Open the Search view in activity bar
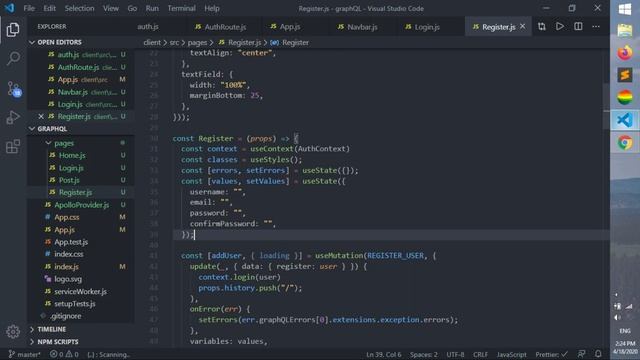Viewport: 640px width, 360px height. coord(13,59)
